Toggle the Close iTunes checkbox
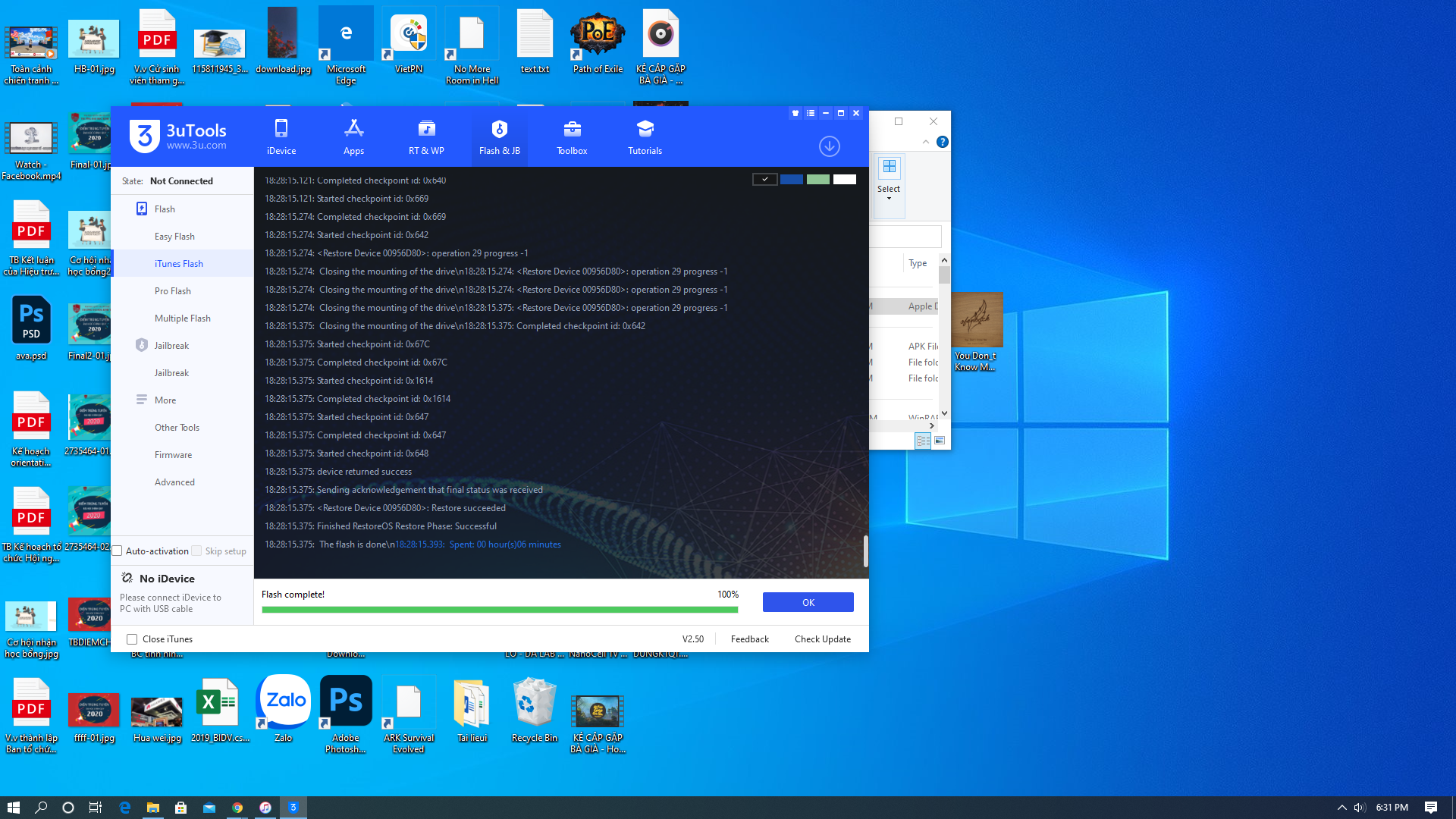The height and width of the screenshot is (819, 1456). 132,639
